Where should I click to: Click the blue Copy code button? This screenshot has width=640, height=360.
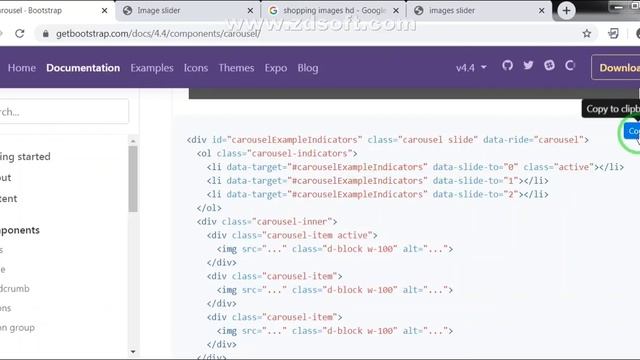click(x=632, y=131)
